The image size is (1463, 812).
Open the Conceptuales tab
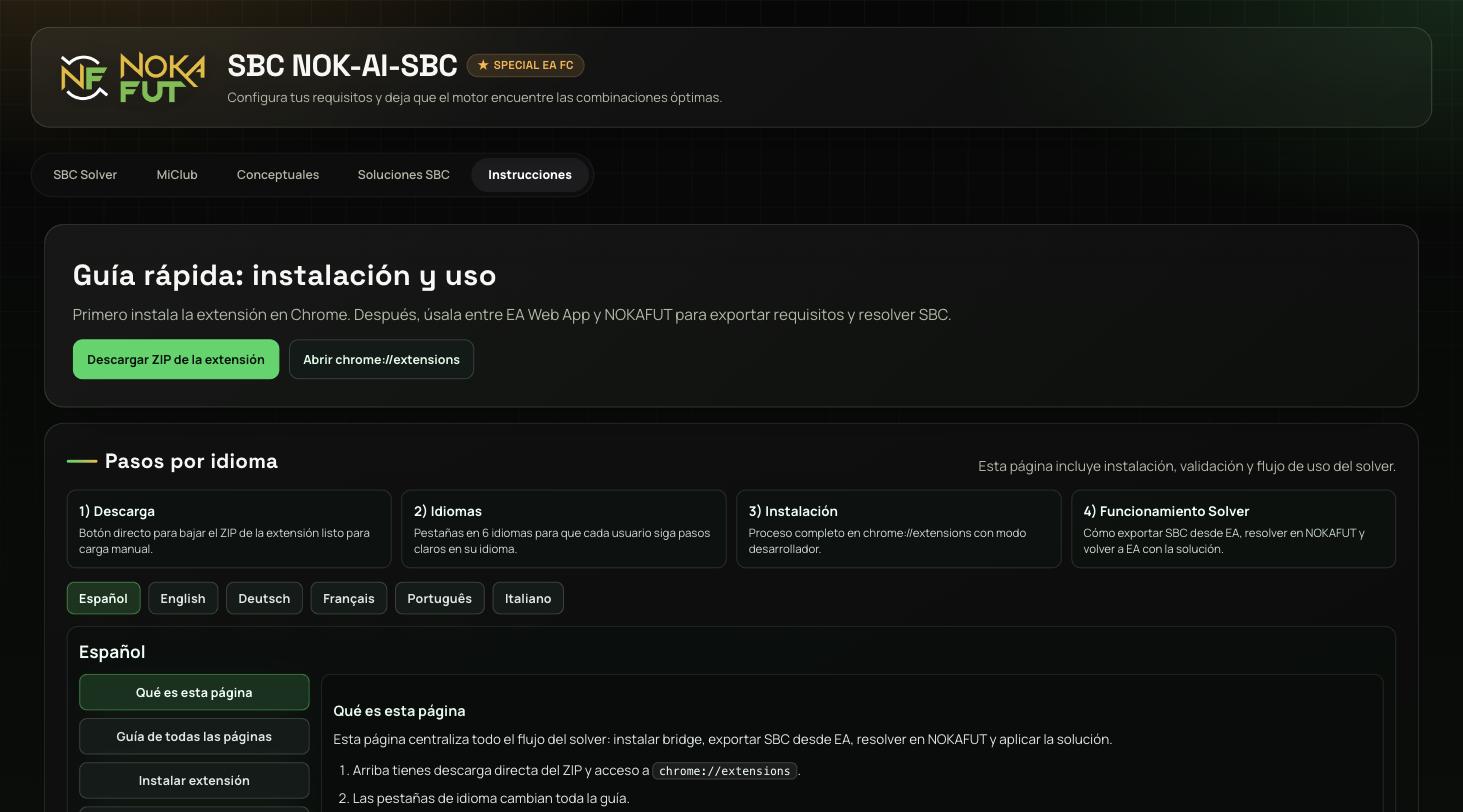click(277, 175)
